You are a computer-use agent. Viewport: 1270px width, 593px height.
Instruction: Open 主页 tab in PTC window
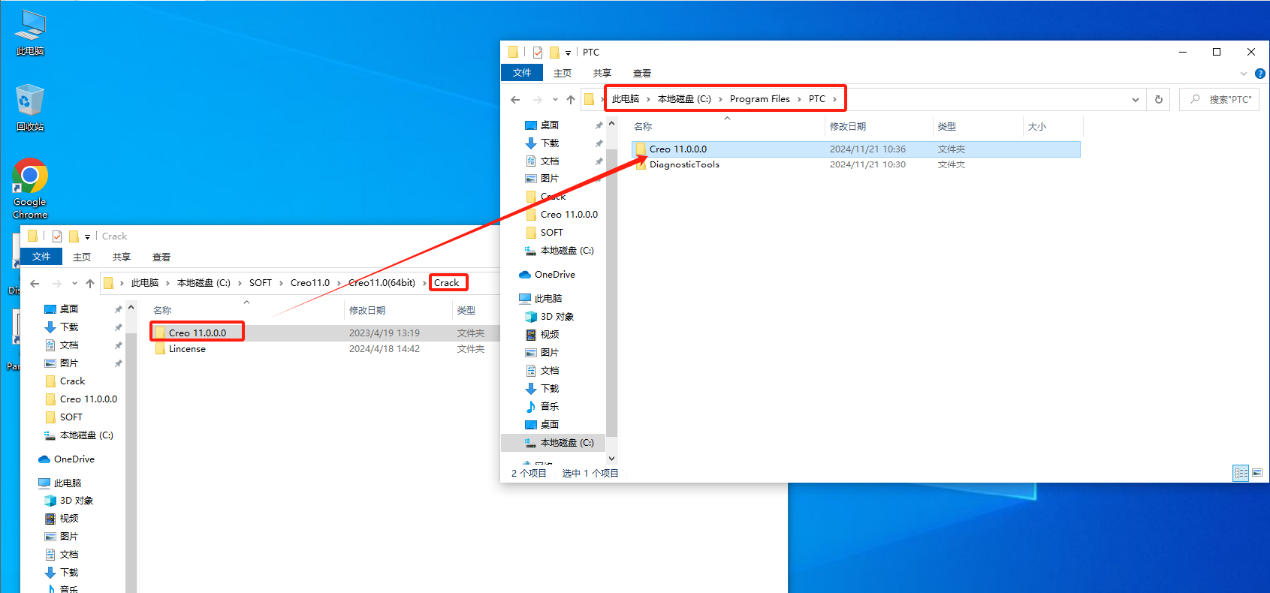pos(563,73)
